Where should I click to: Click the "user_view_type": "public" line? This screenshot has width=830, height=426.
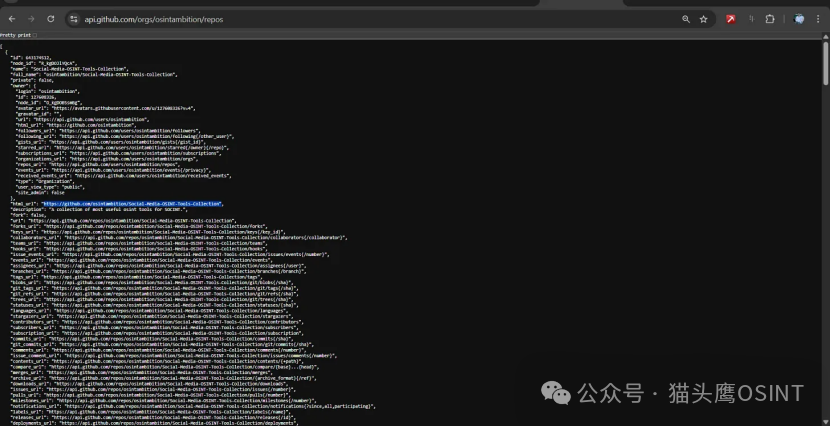click(50, 187)
